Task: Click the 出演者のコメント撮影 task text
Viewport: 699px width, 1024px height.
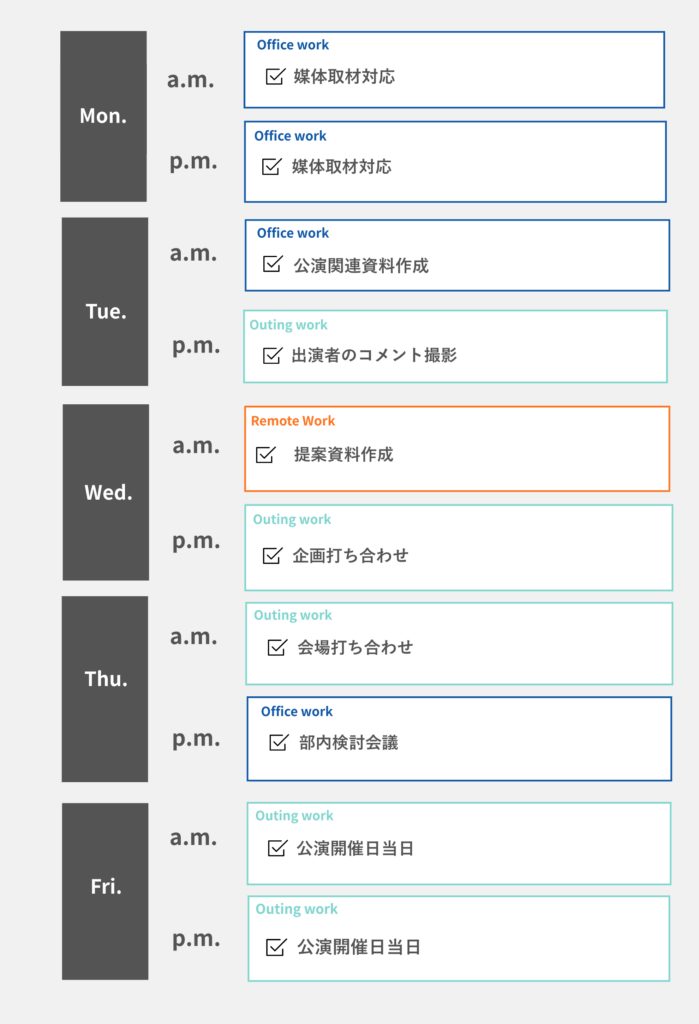Action: [x=374, y=355]
